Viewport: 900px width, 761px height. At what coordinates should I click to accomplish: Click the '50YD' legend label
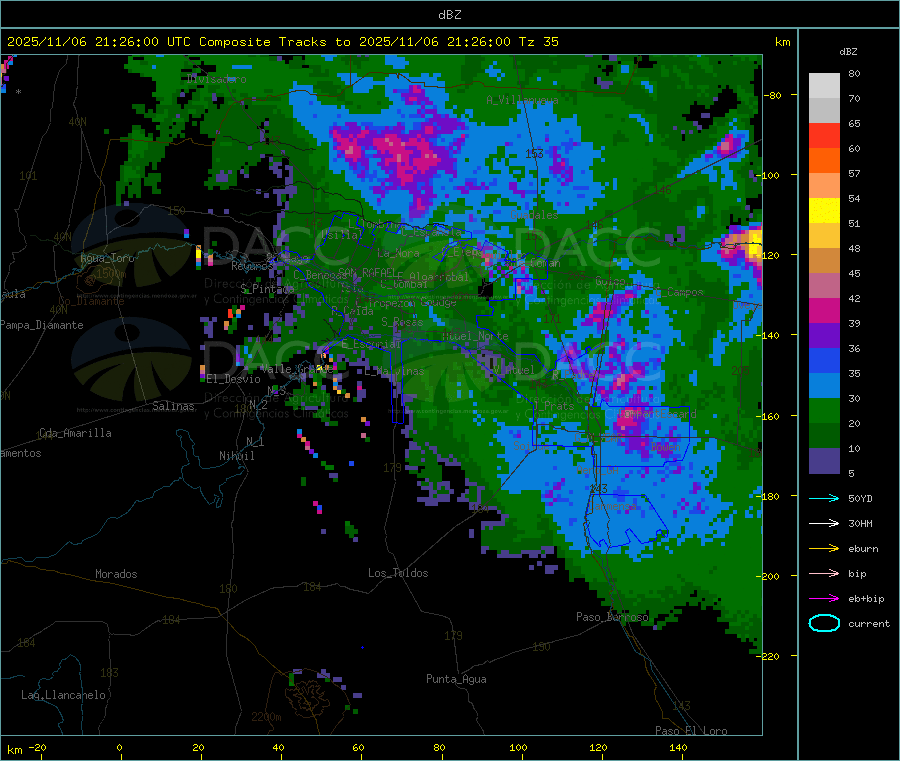tap(860, 498)
